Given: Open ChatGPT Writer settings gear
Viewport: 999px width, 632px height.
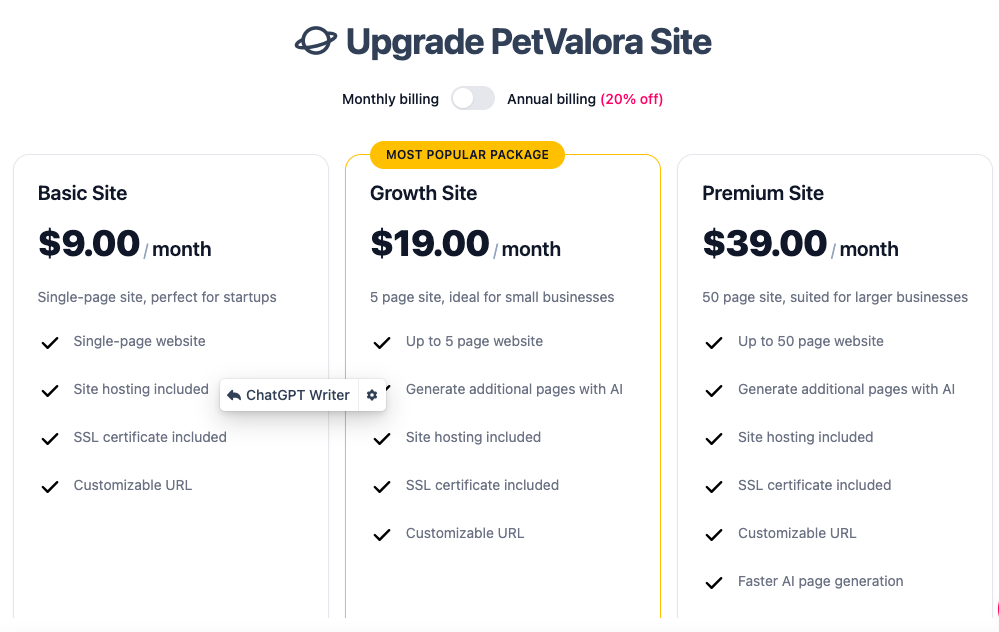Looking at the screenshot, I should coord(372,395).
